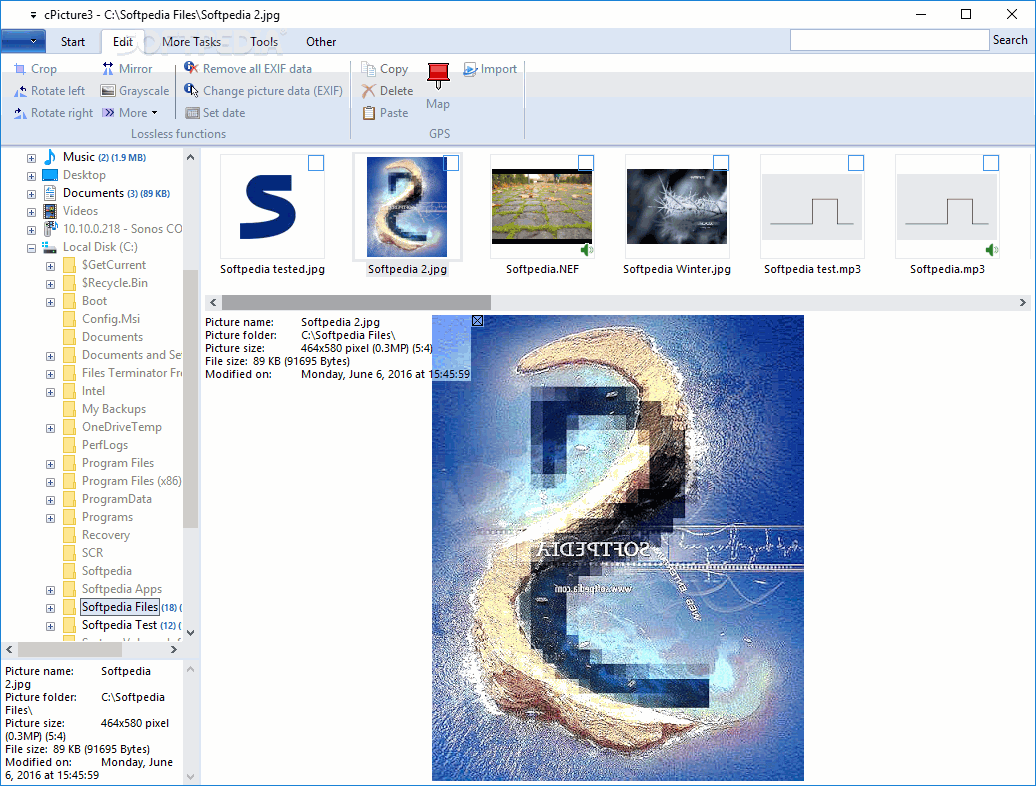The image size is (1036, 786).
Task: Expand the Desktop tree node
Action: 31,176
